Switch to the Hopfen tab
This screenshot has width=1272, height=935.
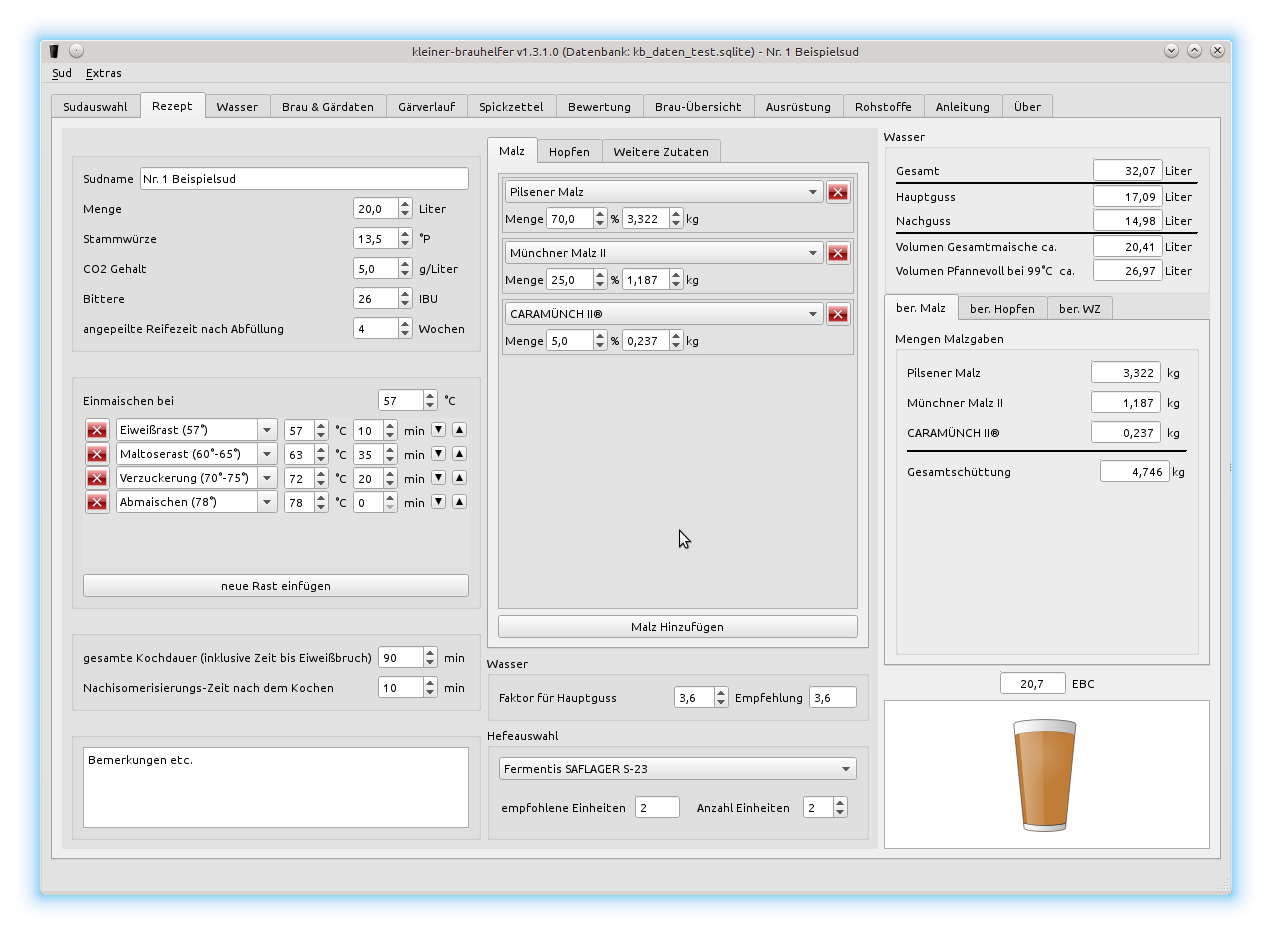(x=569, y=152)
